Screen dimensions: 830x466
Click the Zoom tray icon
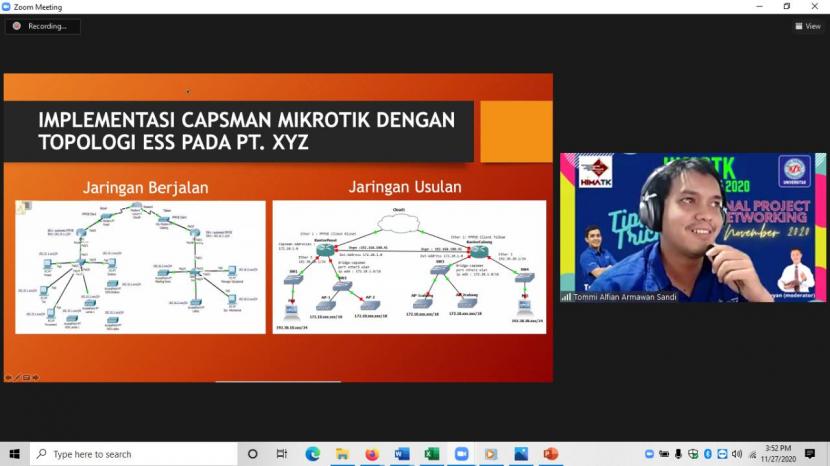(x=649, y=454)
